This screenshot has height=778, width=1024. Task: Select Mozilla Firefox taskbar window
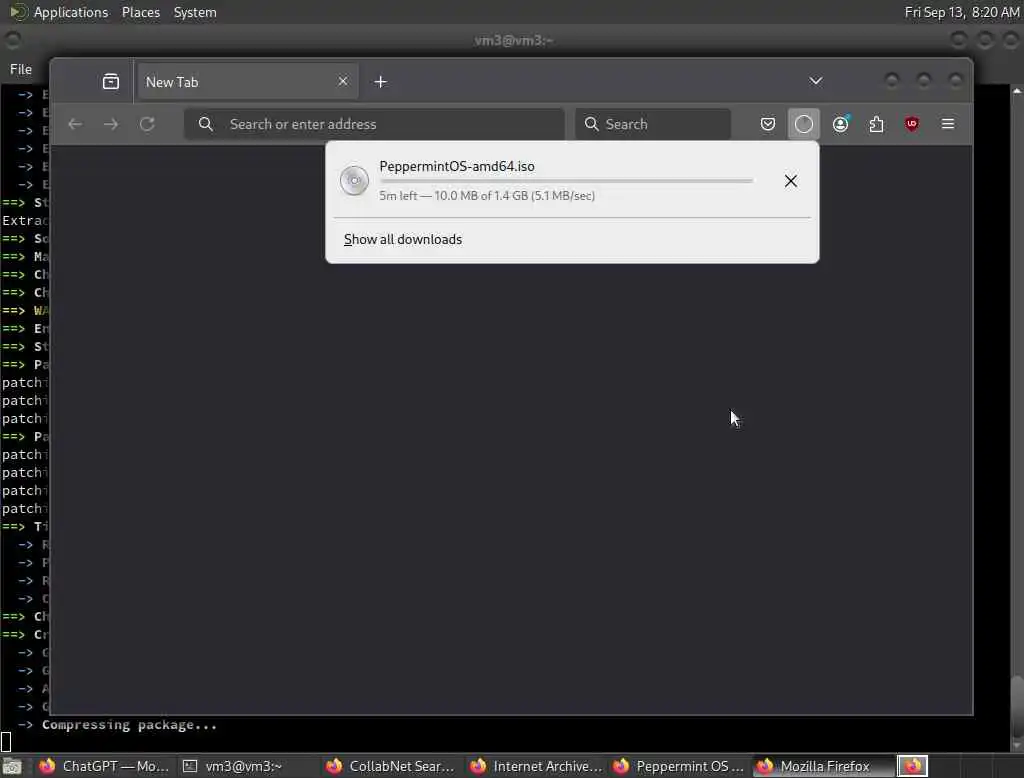[823, 766]
